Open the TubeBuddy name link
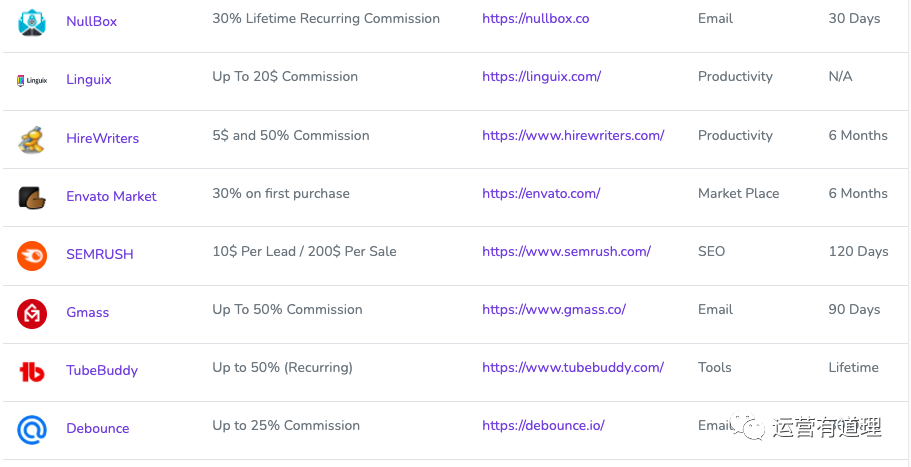The width and height of the screenshot is (911, 467). click(x=102, y=370)
